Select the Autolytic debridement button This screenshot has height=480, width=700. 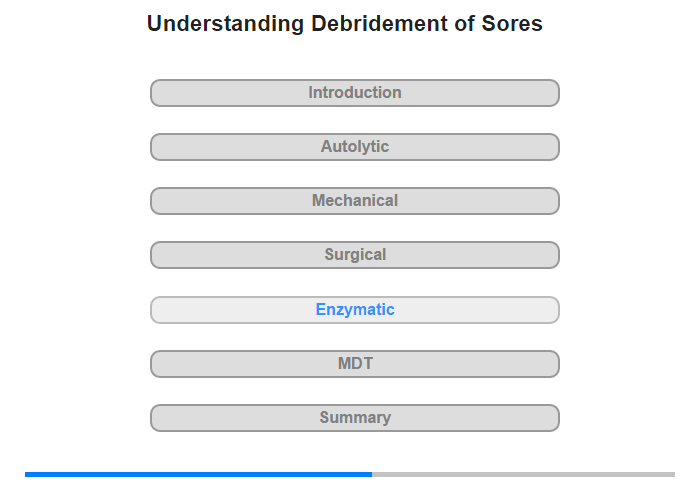click(x=355, y=147)
